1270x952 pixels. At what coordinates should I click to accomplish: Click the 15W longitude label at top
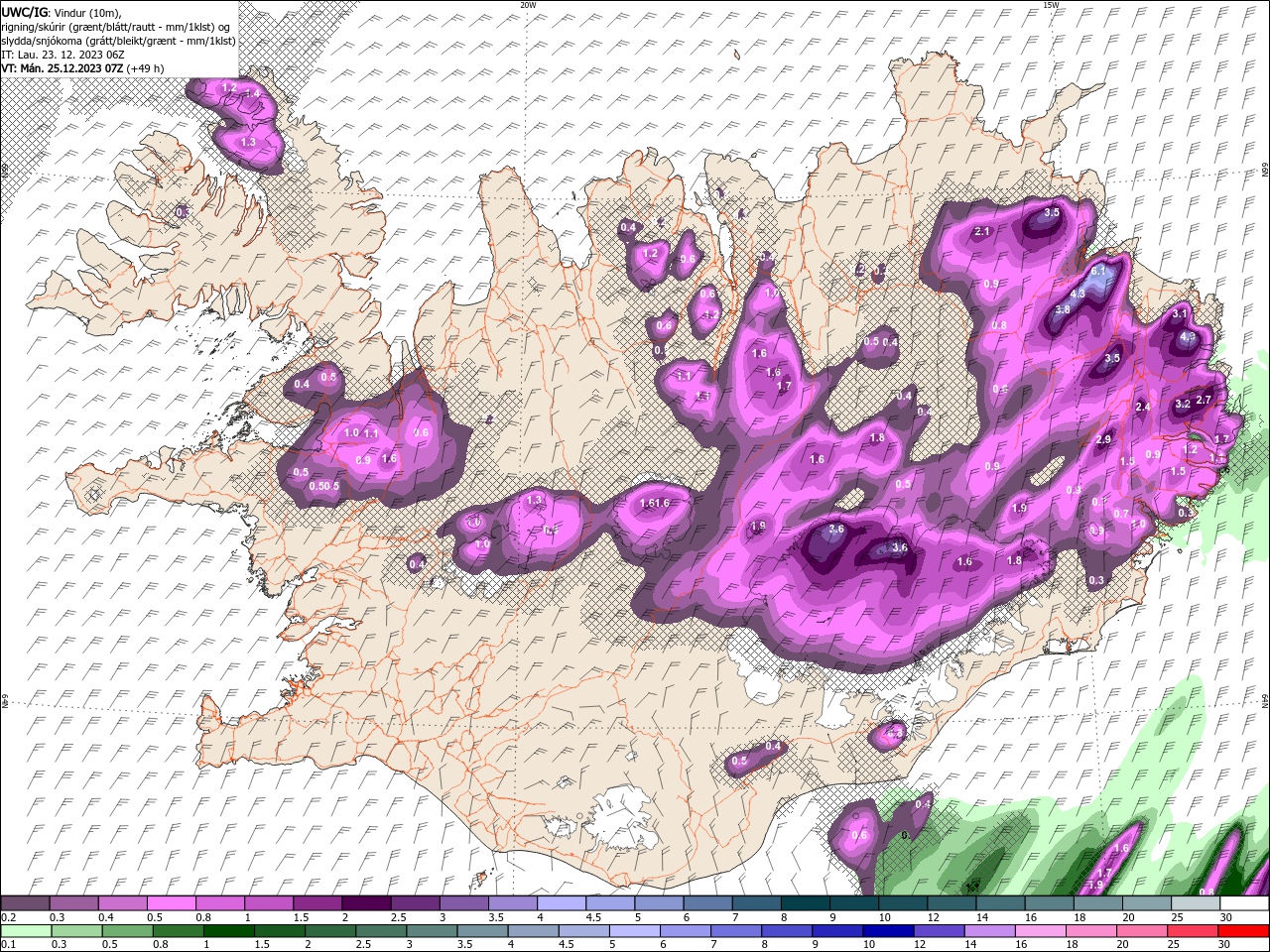[x=1052, y=5]
